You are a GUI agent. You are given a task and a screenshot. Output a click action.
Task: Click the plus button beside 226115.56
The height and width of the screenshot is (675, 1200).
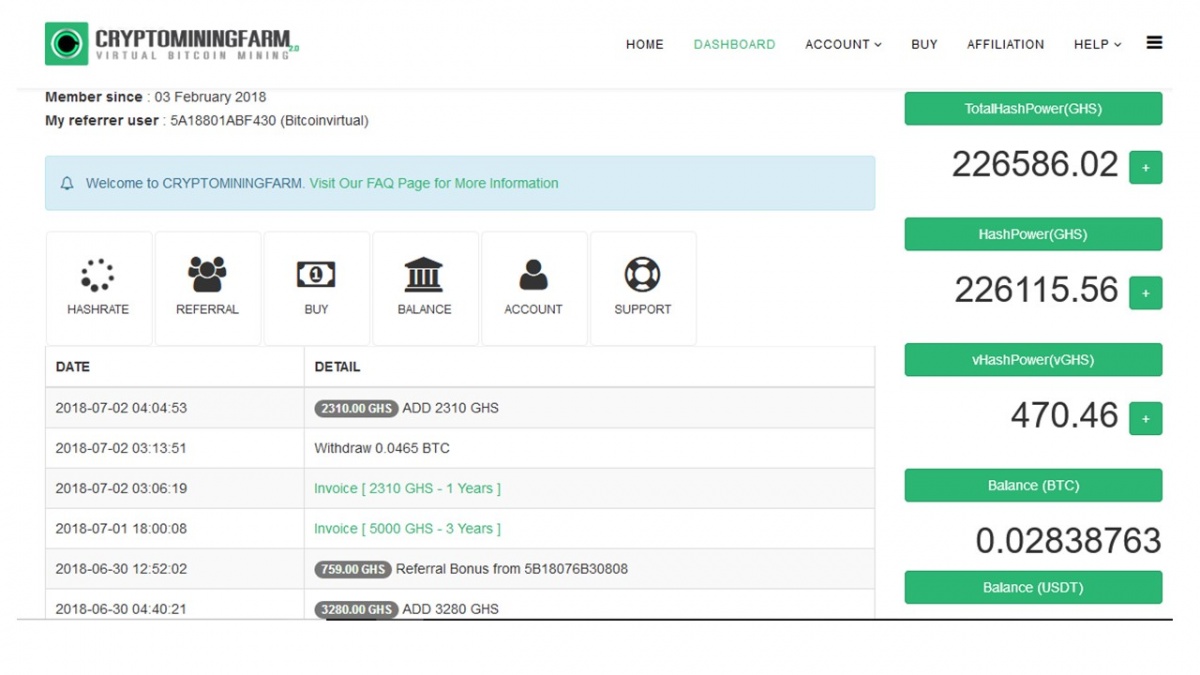coord(1146,293)
